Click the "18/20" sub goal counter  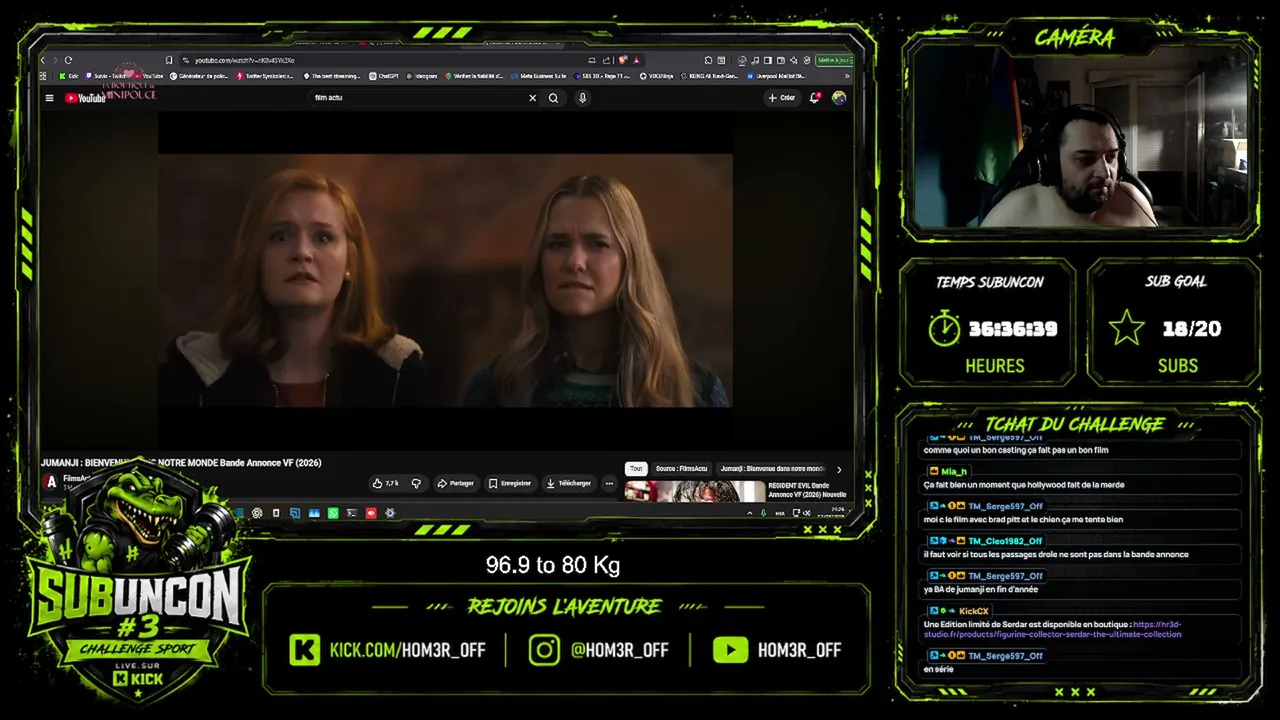click(x=1192, y=329)
